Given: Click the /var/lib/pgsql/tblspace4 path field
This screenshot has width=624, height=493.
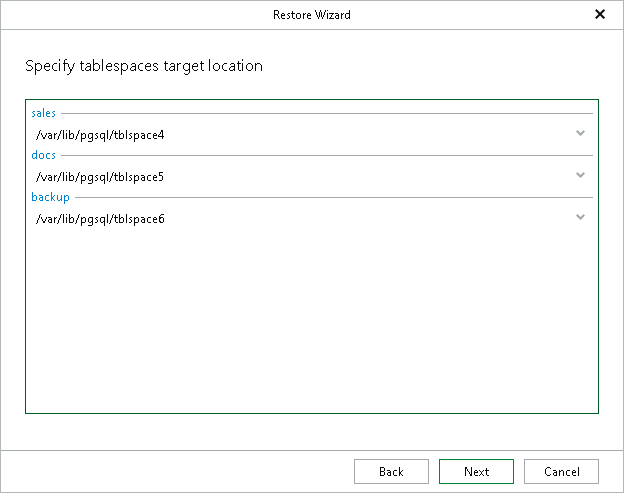Looking at the screenshot, I should [x=300, y=133].
